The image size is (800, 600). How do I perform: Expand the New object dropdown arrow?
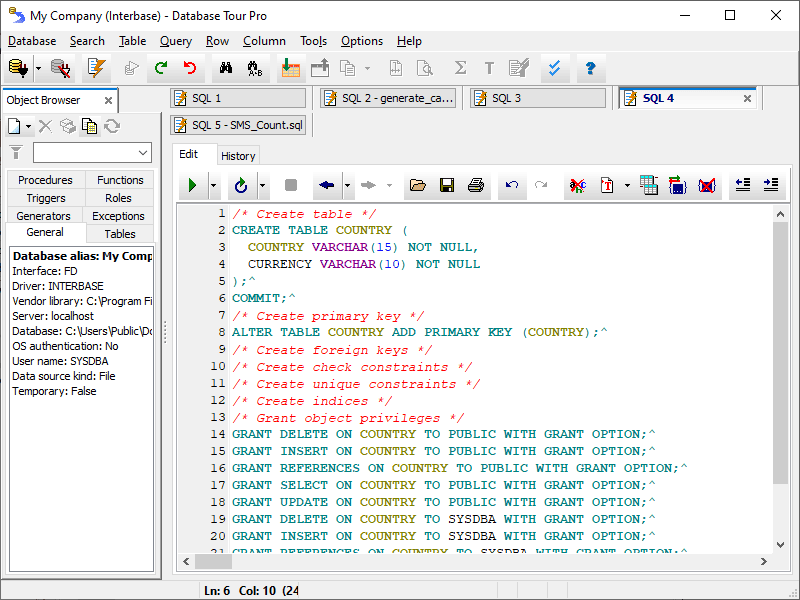pyautogui.click(x=29, y=126)
